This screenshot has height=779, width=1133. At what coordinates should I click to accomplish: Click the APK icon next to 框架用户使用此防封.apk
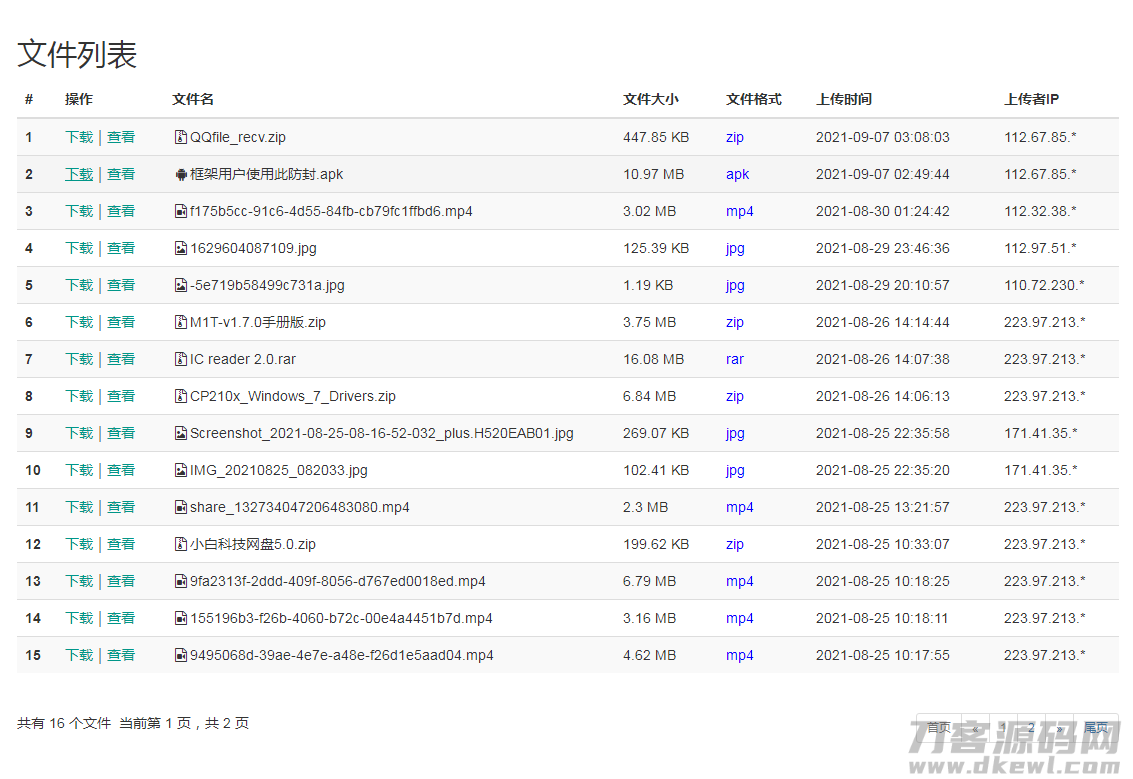[x=181, y=174]
